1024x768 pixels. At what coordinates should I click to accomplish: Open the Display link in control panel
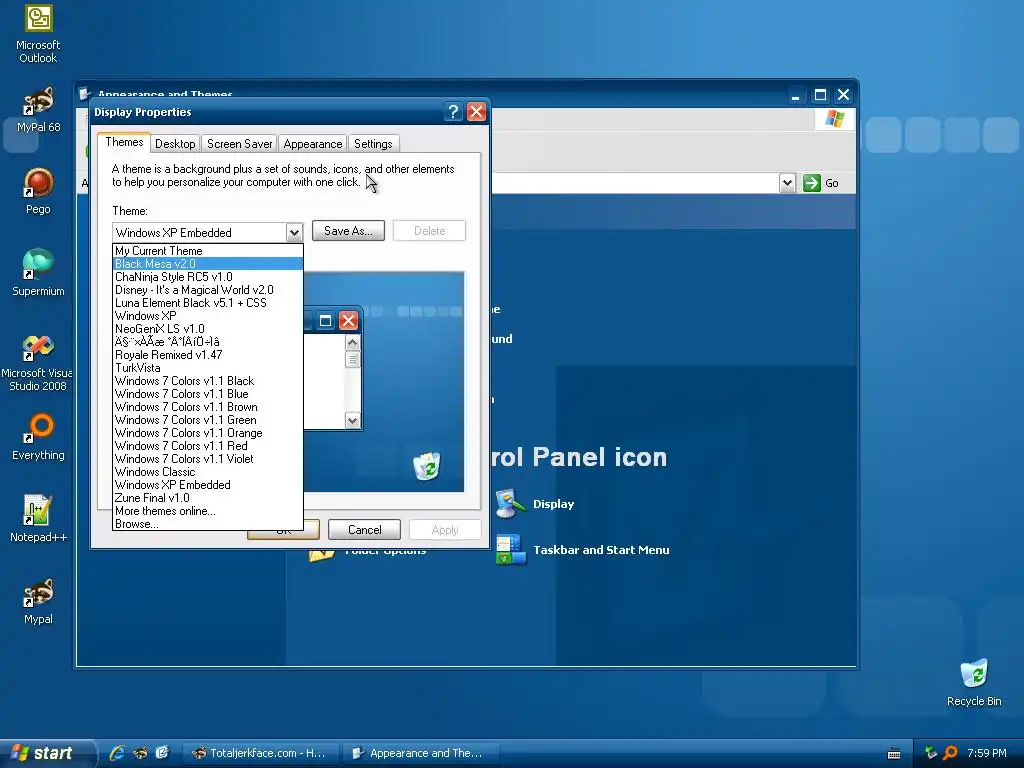(x=553, y=504)
